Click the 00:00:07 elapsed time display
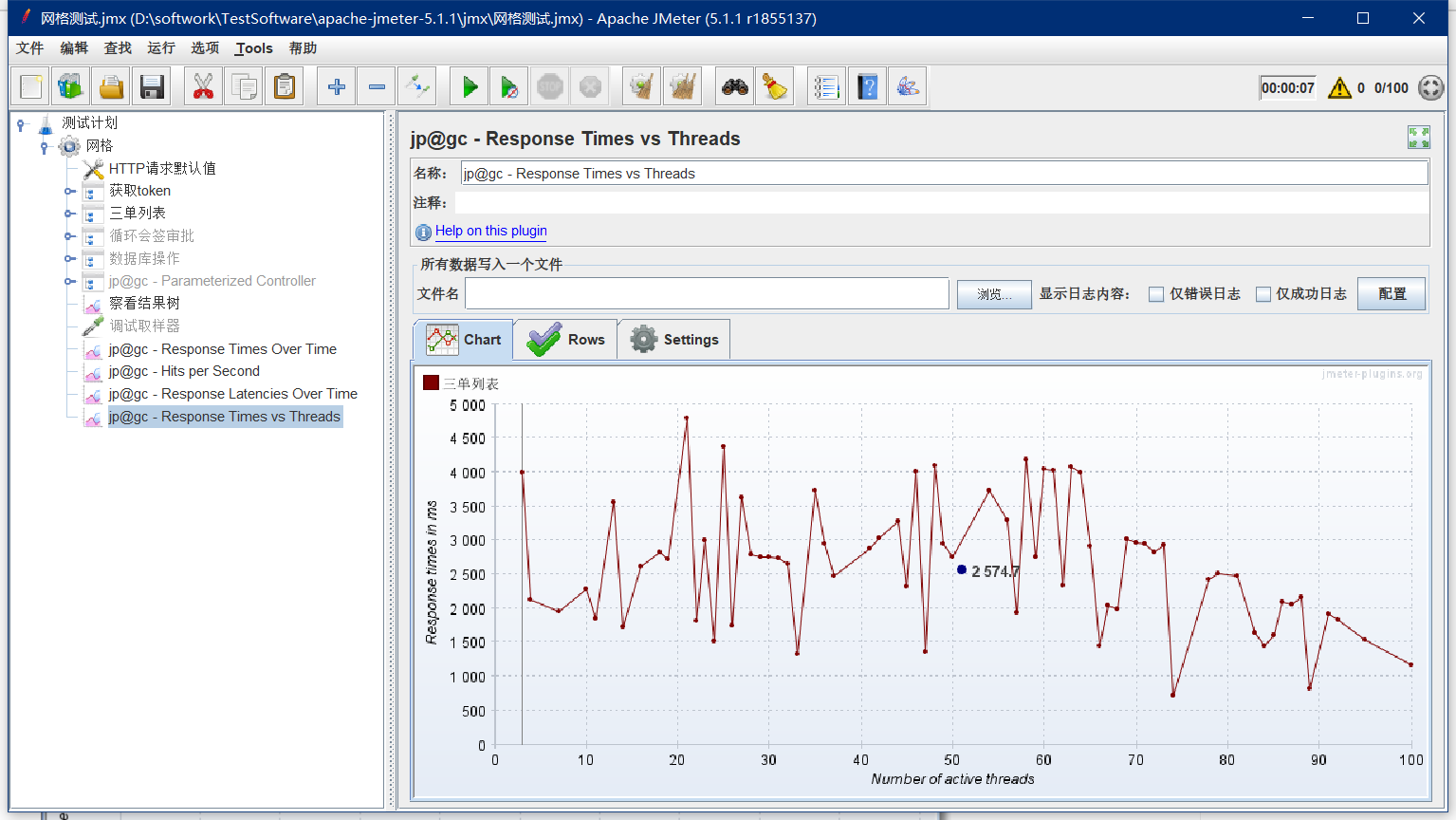Viewport: 1456px width, 820px height. tap(1288, 88)
